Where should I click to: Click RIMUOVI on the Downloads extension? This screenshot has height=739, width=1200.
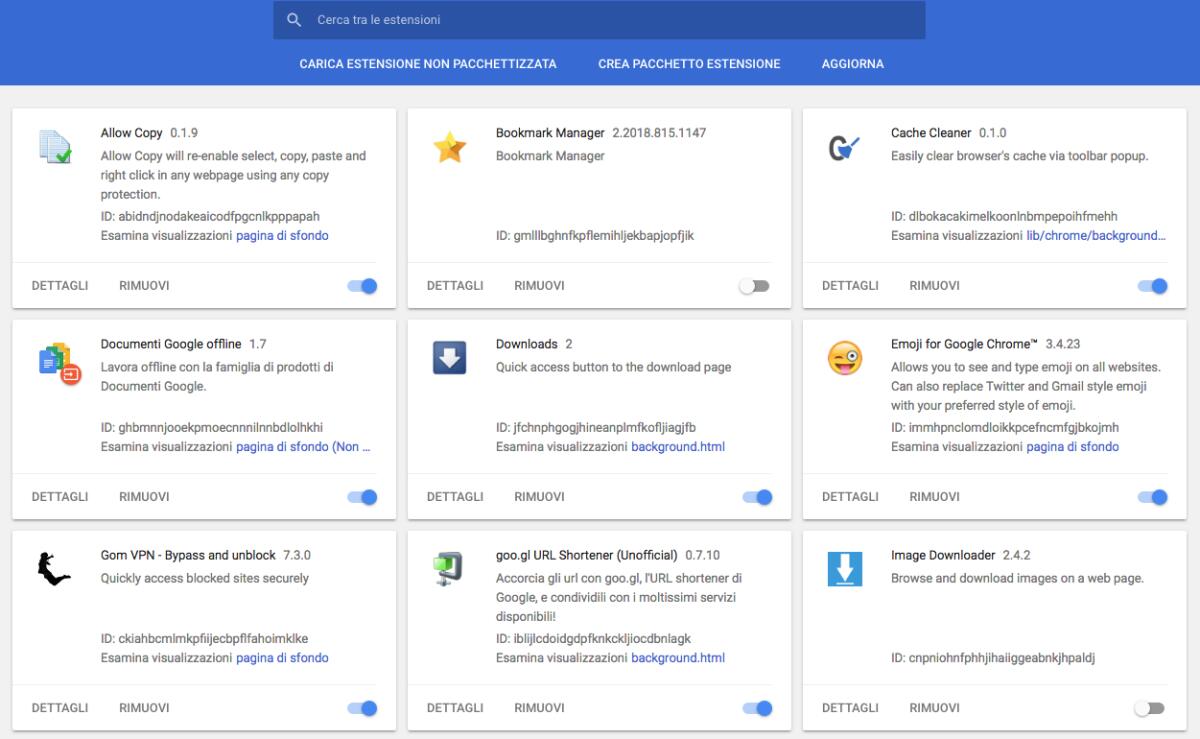coord(539,496)
